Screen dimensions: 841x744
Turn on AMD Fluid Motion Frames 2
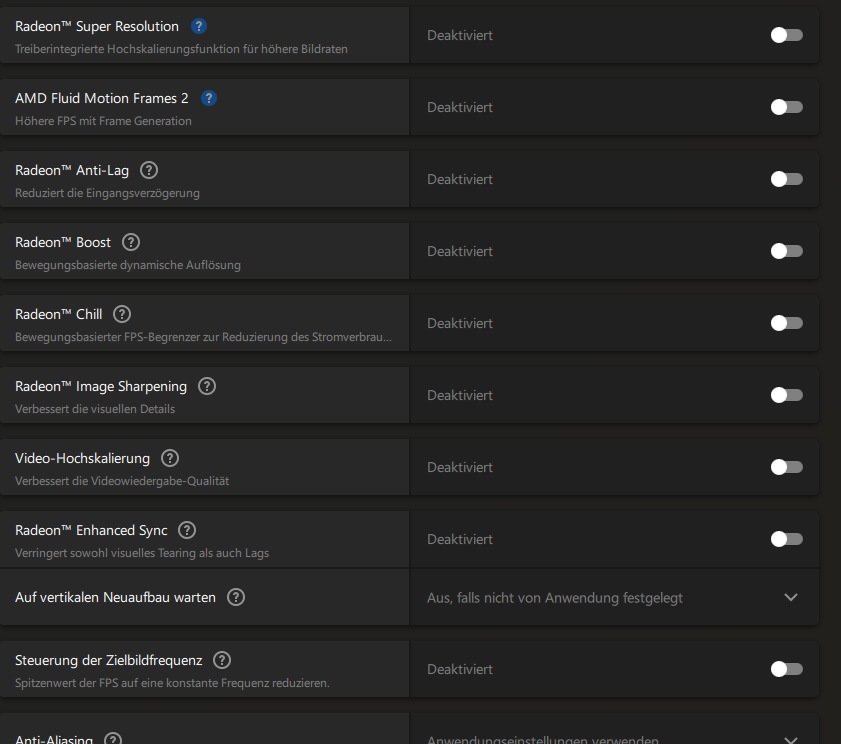pos(787,107)
